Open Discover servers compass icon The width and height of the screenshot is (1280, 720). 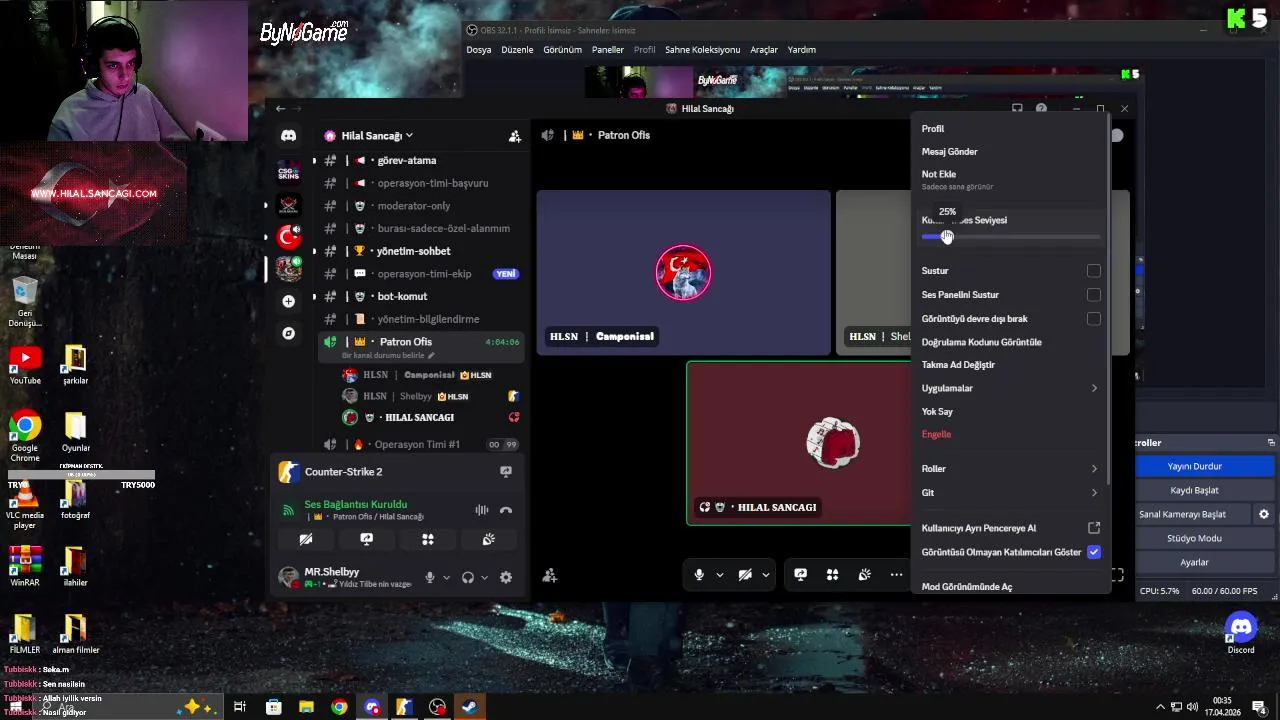coord(288,333)
